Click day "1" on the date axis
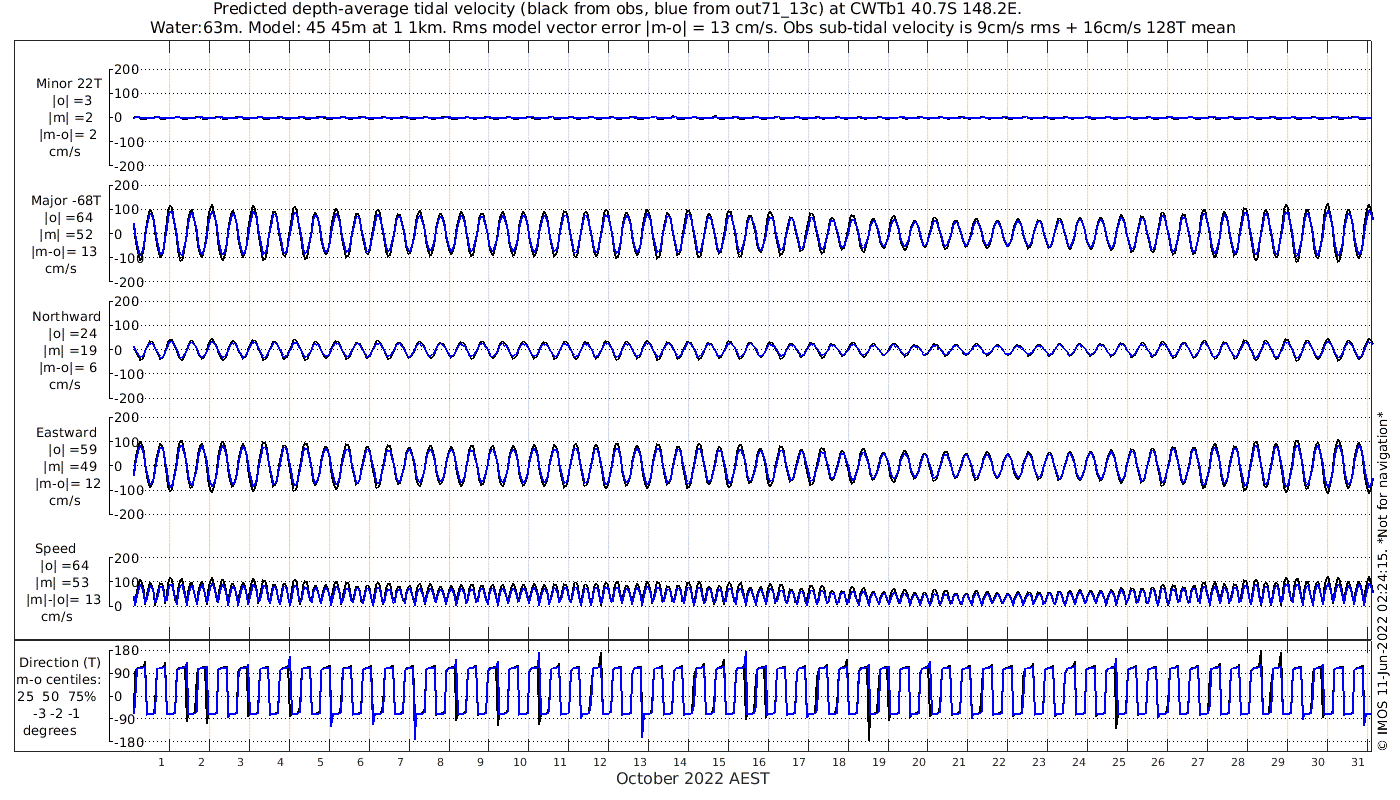Screen dimensions: 1400x800 pyautogui.click(x=161, y=762)
